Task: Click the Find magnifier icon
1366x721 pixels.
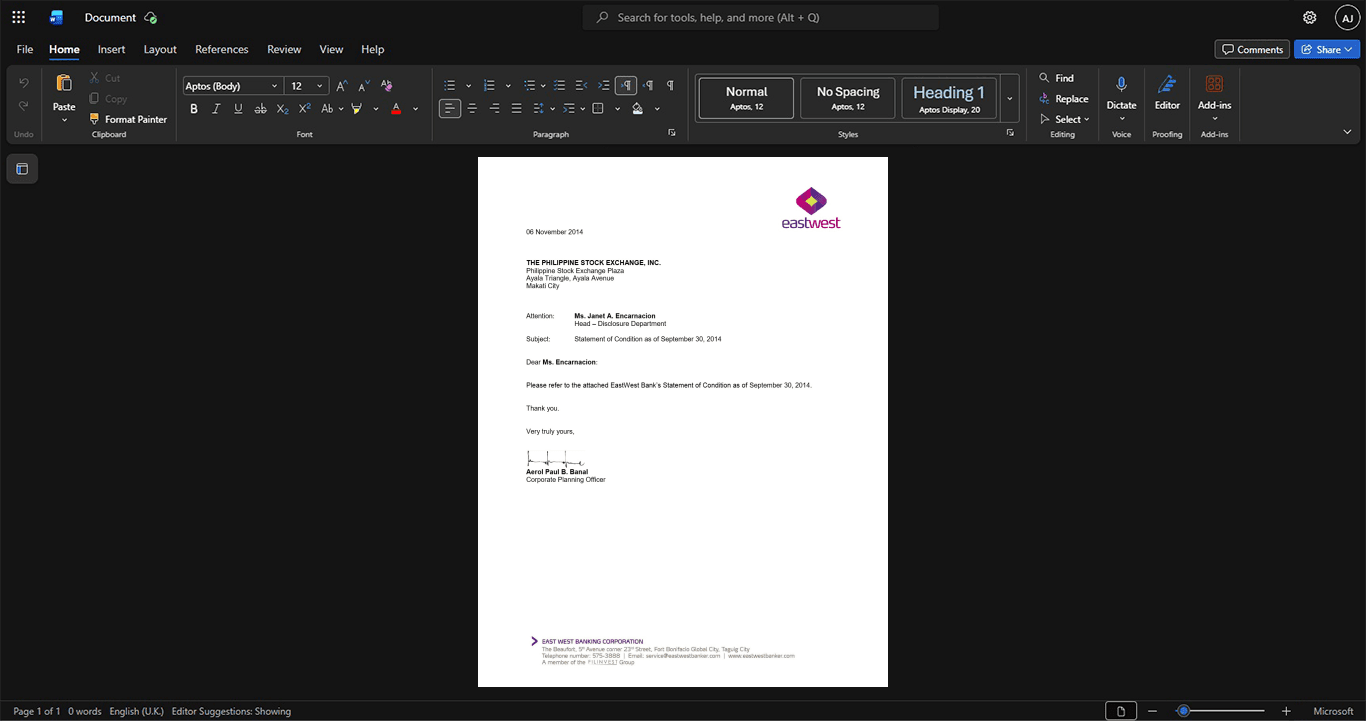Action: pos(1044,78)
